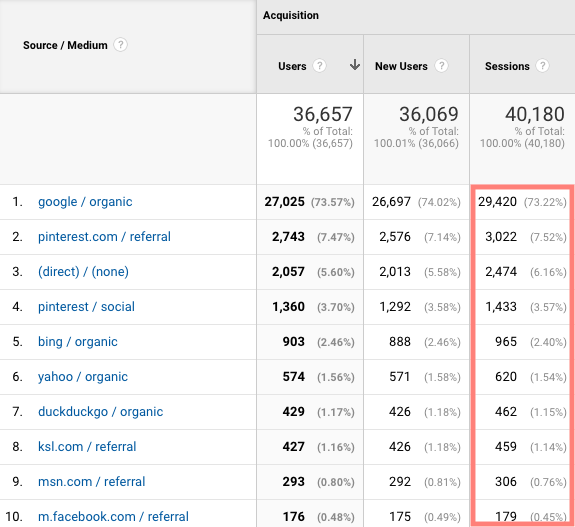The image size is (575, 527).
Task: Click users value 903 for bing
Action: point(294,342)
